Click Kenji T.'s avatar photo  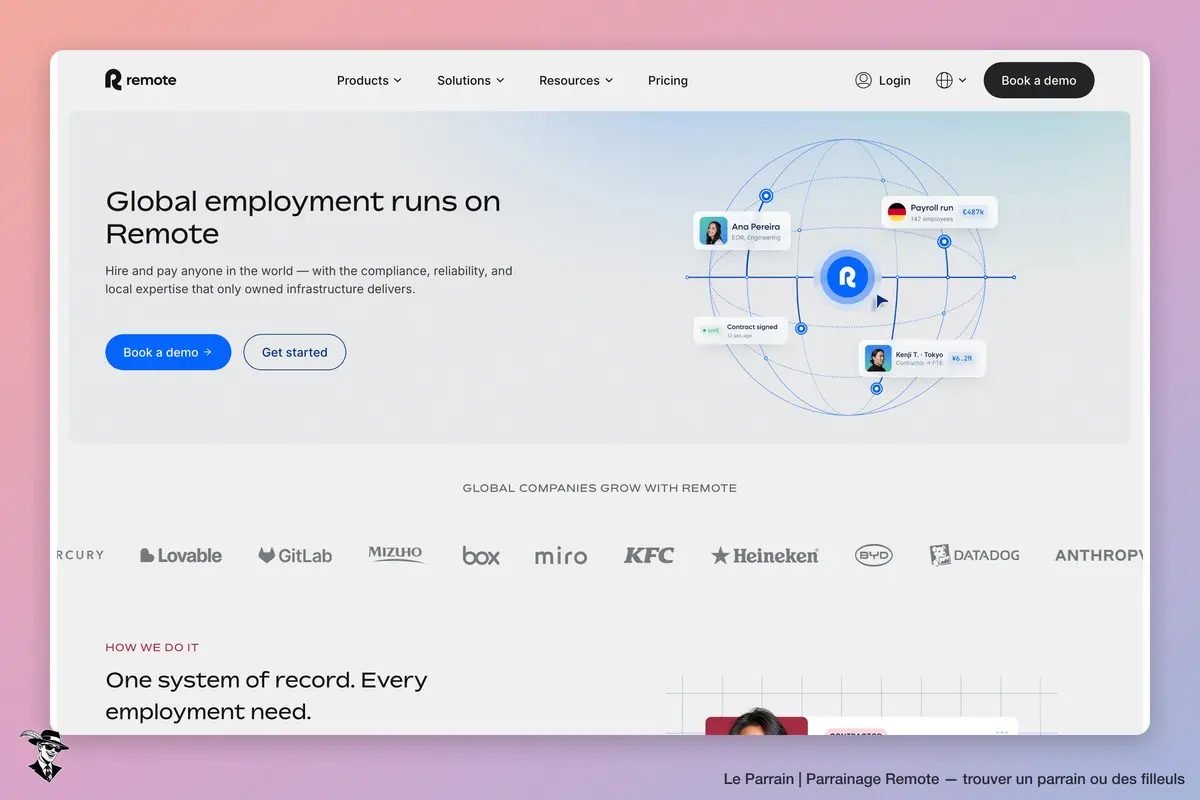878,358
